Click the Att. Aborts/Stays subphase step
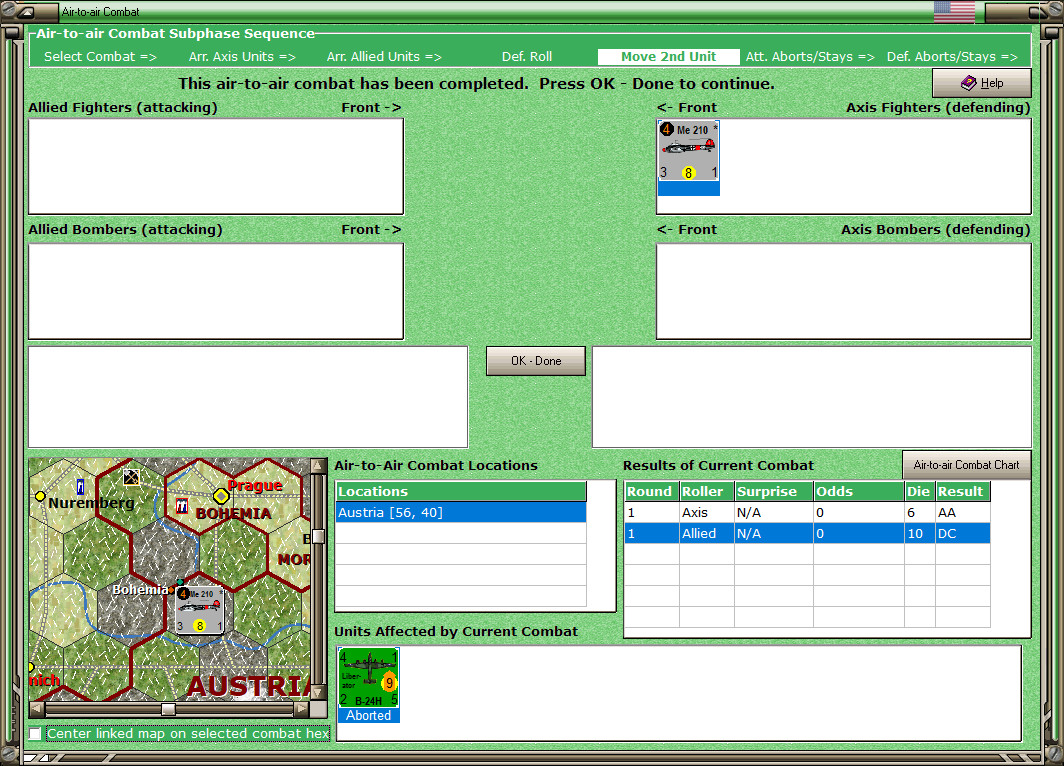This screenshot has width=1064, height=766. tap(810, 57)
